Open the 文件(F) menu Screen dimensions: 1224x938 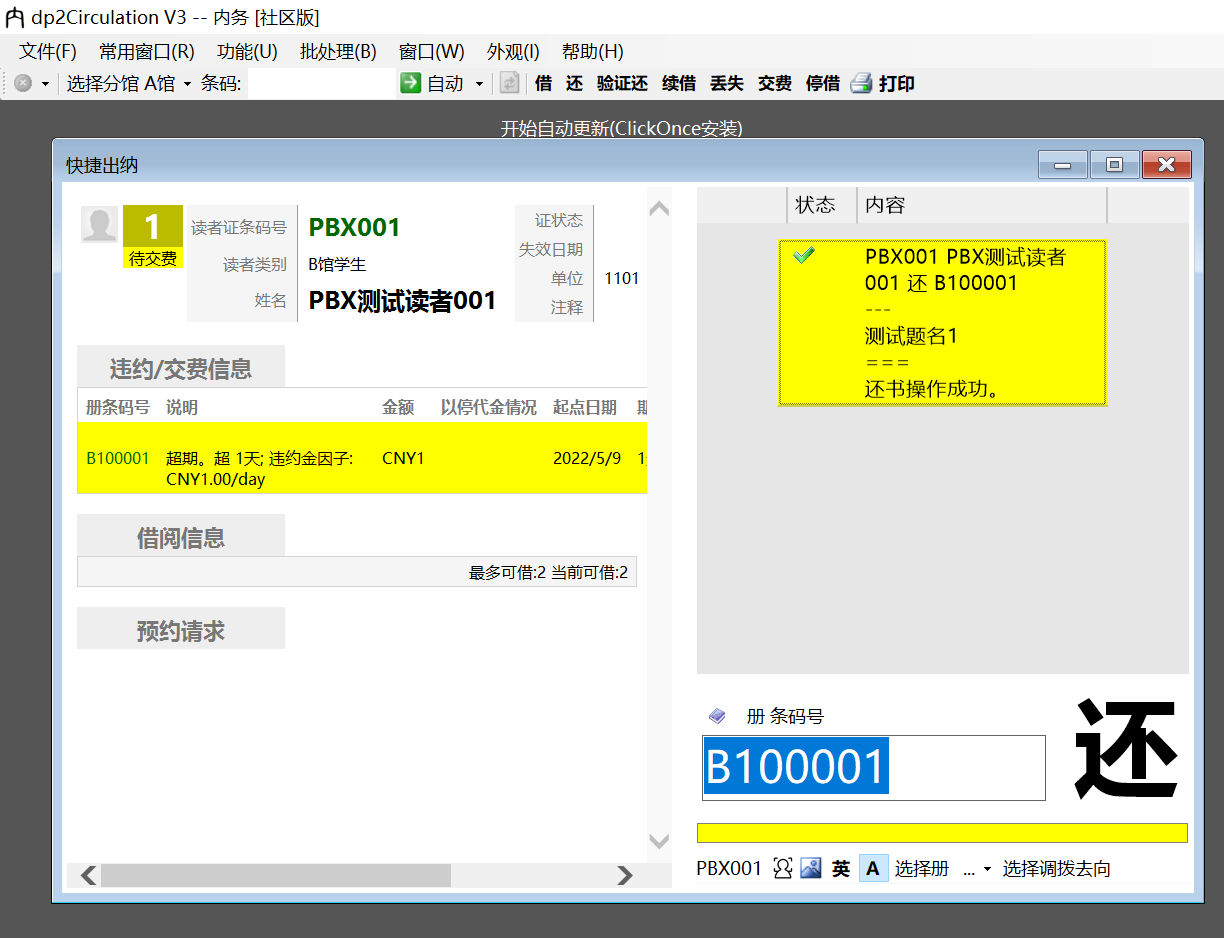(48, 52)
